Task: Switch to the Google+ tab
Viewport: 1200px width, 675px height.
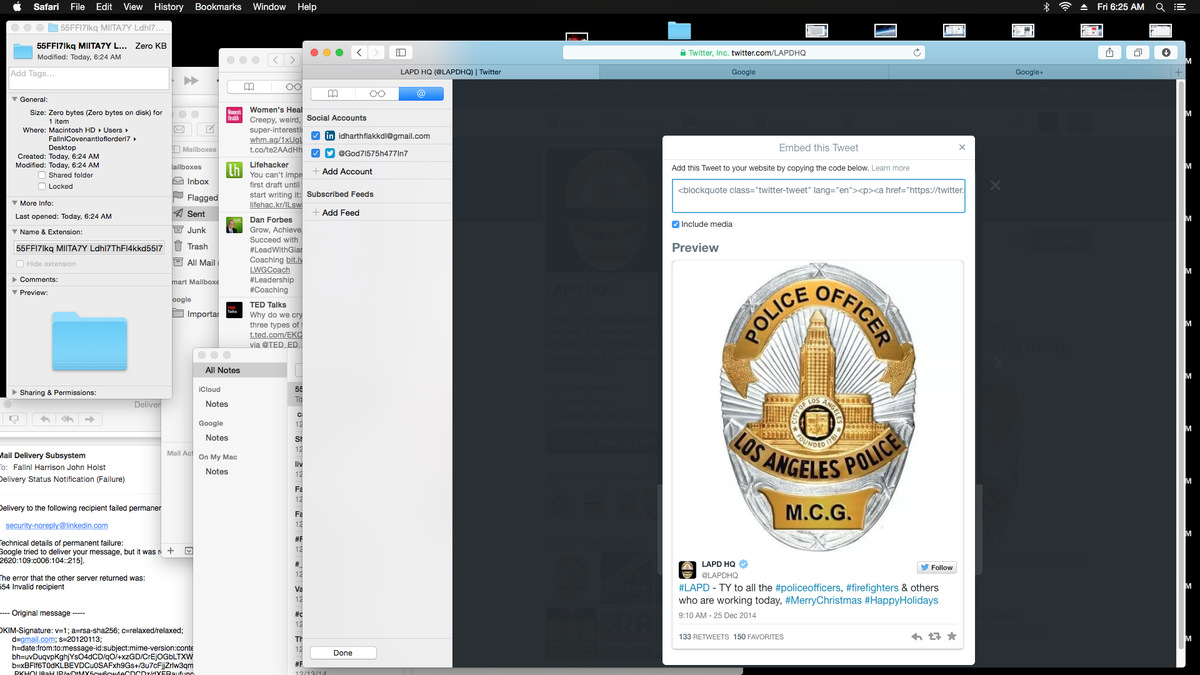Action: [1029, 72]
